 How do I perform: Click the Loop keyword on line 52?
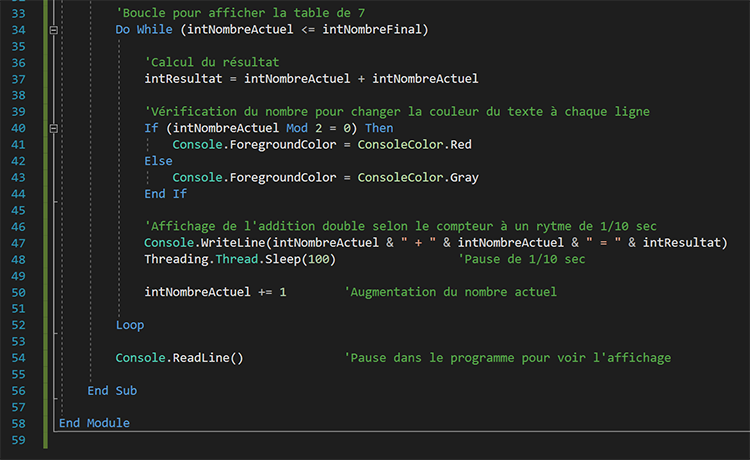tap(130, 325)
